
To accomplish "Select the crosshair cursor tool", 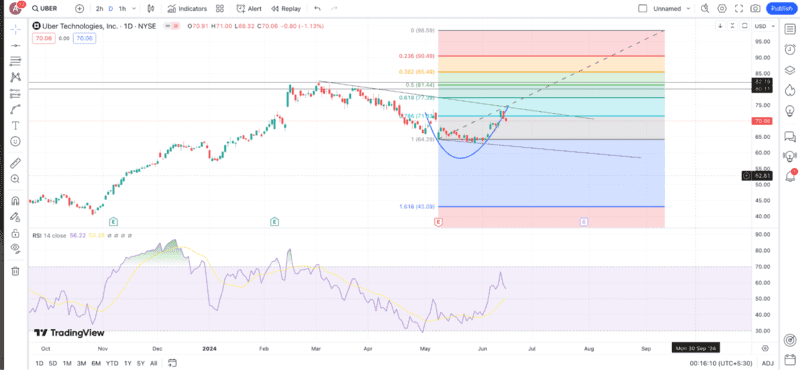I will [x=15, y=29].
